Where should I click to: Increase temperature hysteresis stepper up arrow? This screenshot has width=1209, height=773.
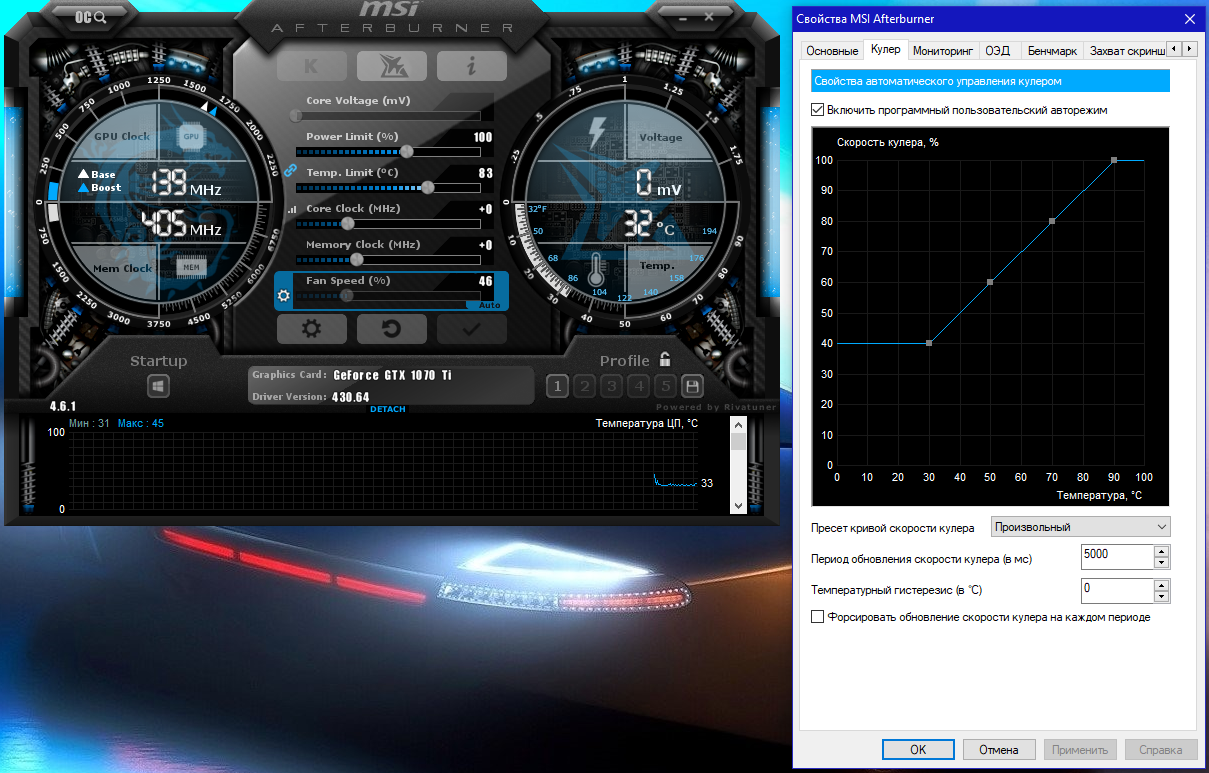tap(1161, 585)
